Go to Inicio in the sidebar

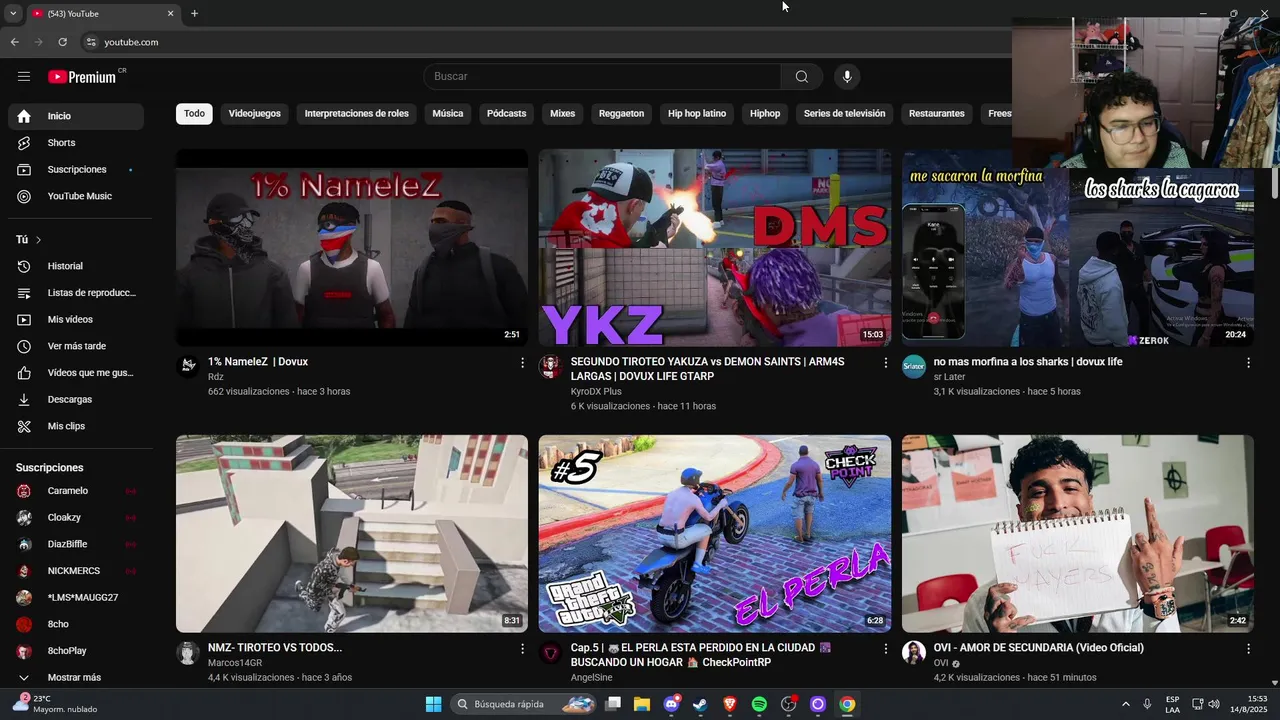(x=76, y=116)
